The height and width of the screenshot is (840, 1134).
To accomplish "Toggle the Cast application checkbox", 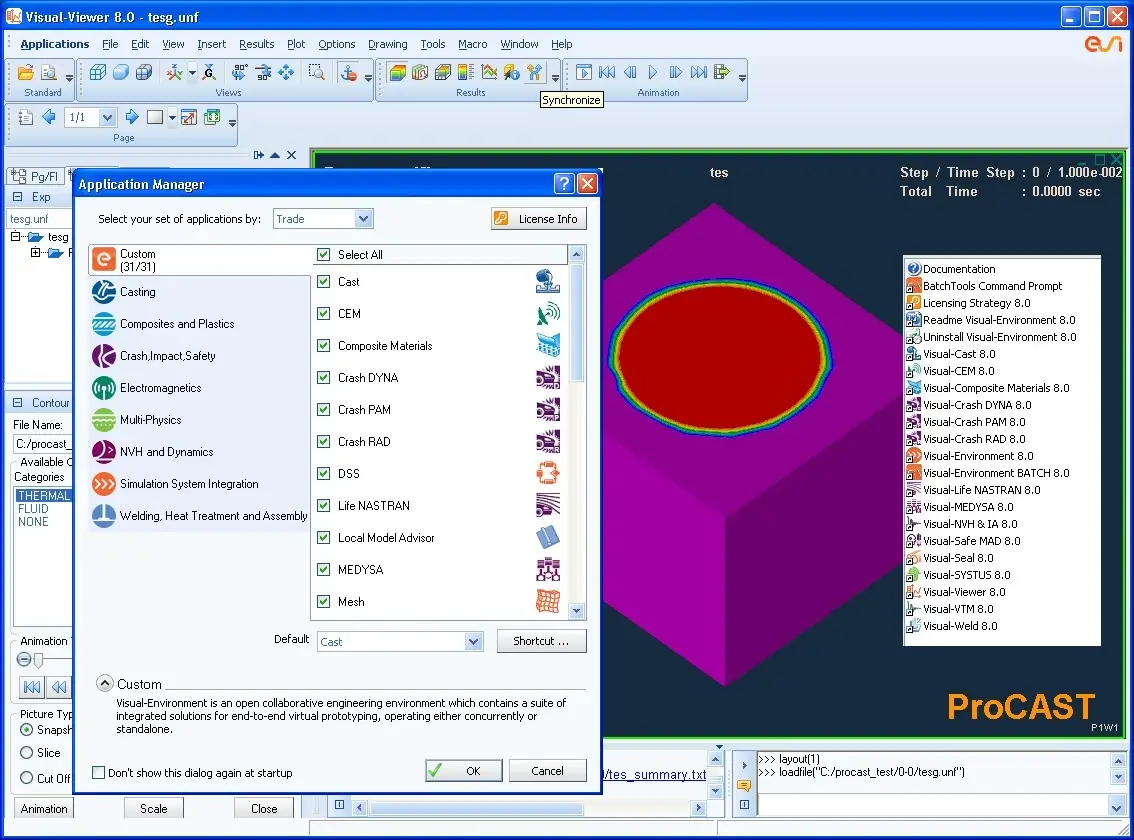I will coord(324,281).
